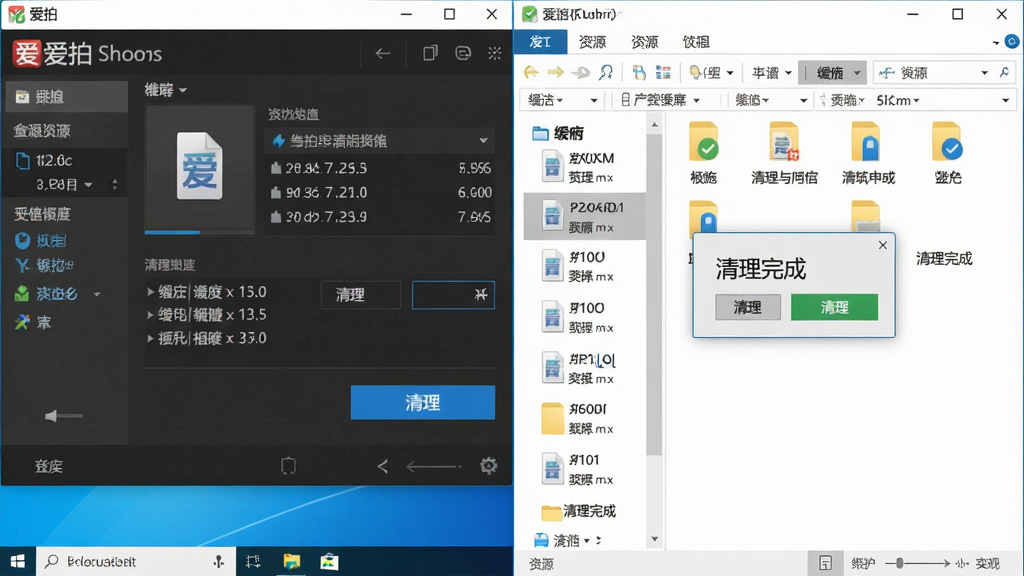Image resolution: width=1024 pixels, height=576 pixels.
Task: Click the chat screen icon in Shoots header
Action: [x=463, y=54]
